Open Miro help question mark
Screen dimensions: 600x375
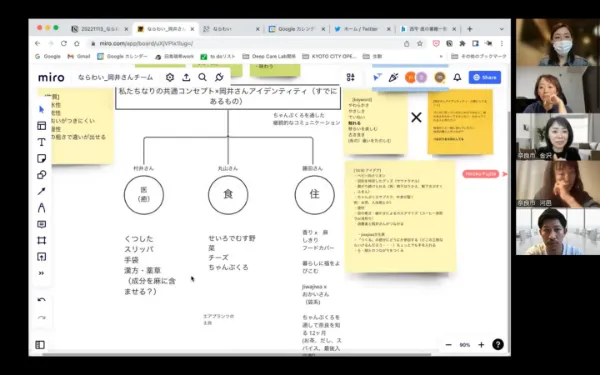point(498,345)
